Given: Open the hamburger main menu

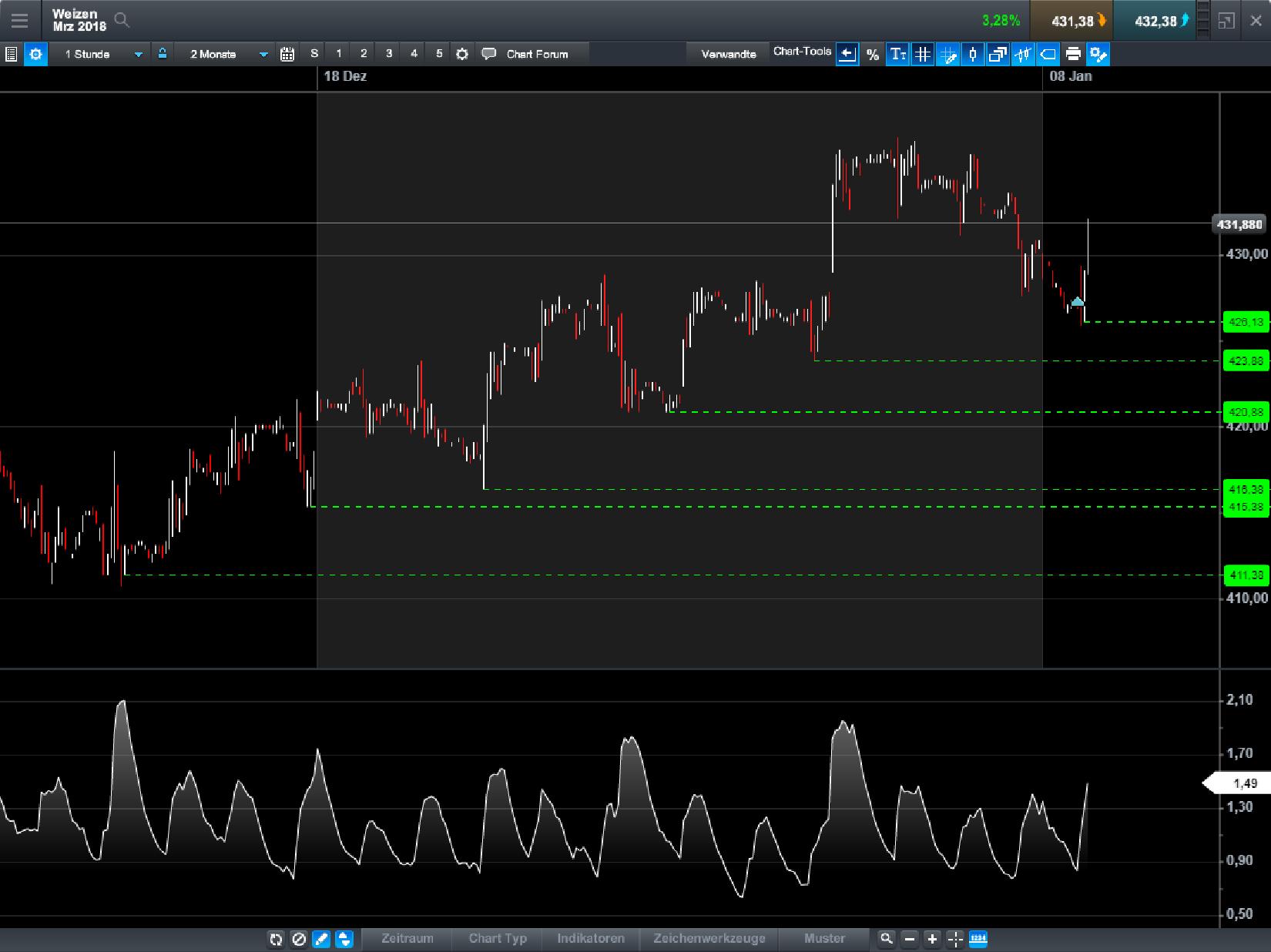Looking at the screenshot, I should tap(19, 20).
